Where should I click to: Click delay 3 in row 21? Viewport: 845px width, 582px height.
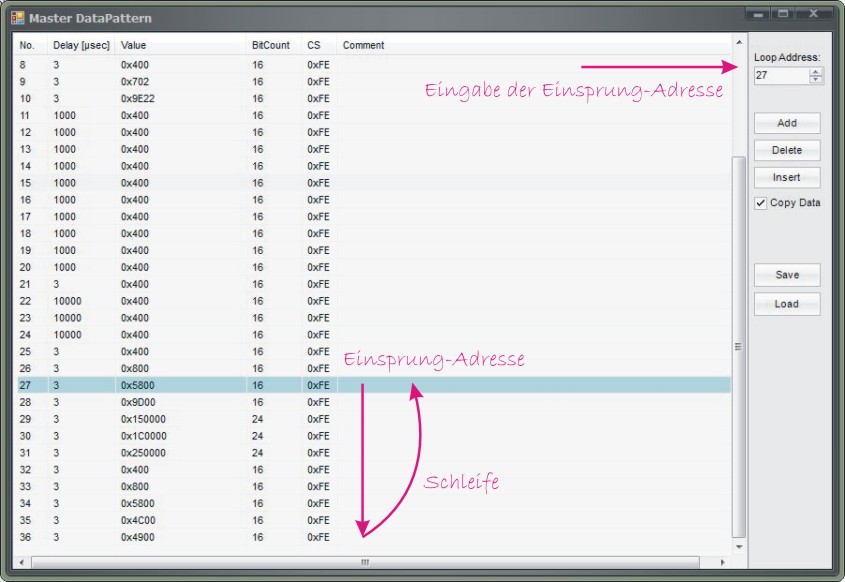tap(56, 284)
